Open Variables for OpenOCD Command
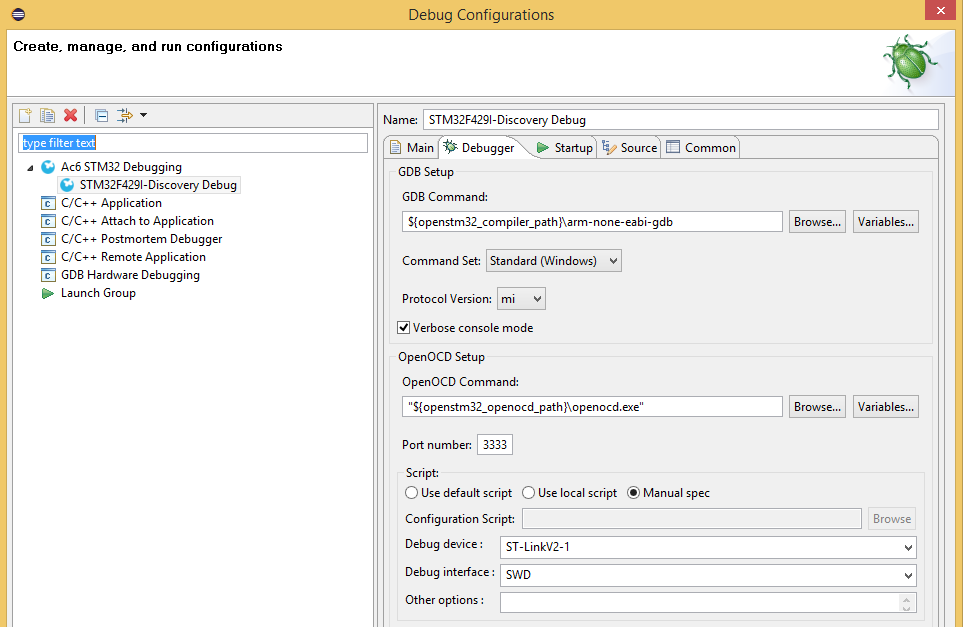 click(x=886, y=406)
